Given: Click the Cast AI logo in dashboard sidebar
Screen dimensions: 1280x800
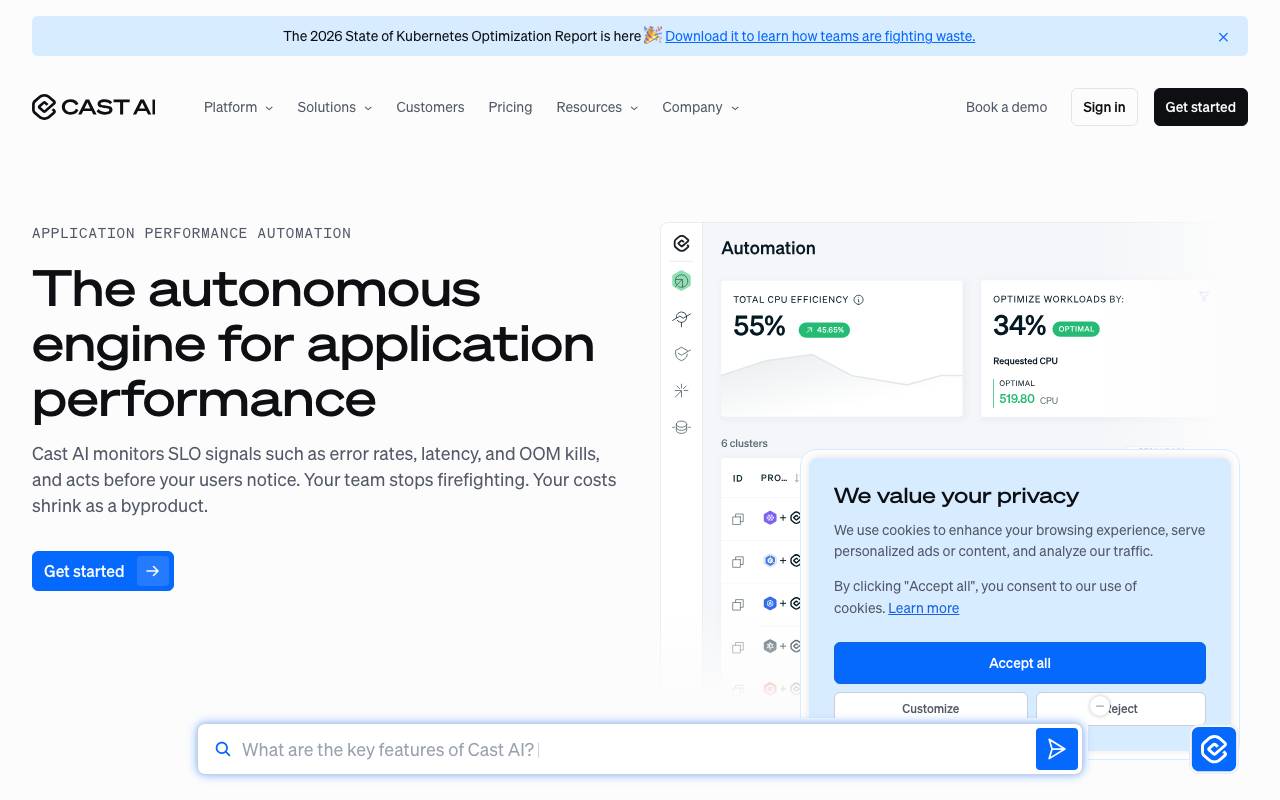Looking at the screenshot, I should [682, 243].
